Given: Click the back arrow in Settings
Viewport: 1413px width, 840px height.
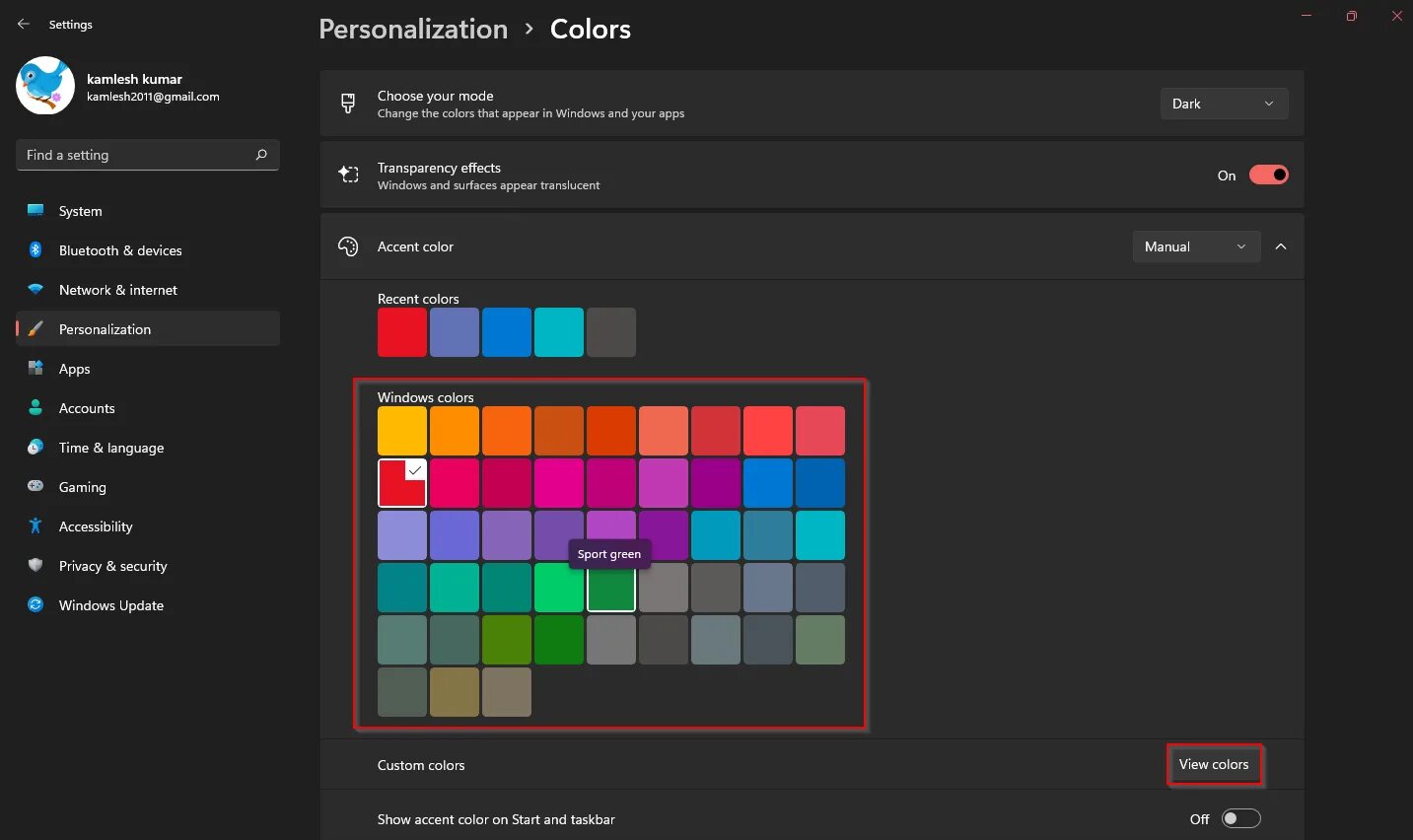Looking at the screenshot, I should (24, 24).
